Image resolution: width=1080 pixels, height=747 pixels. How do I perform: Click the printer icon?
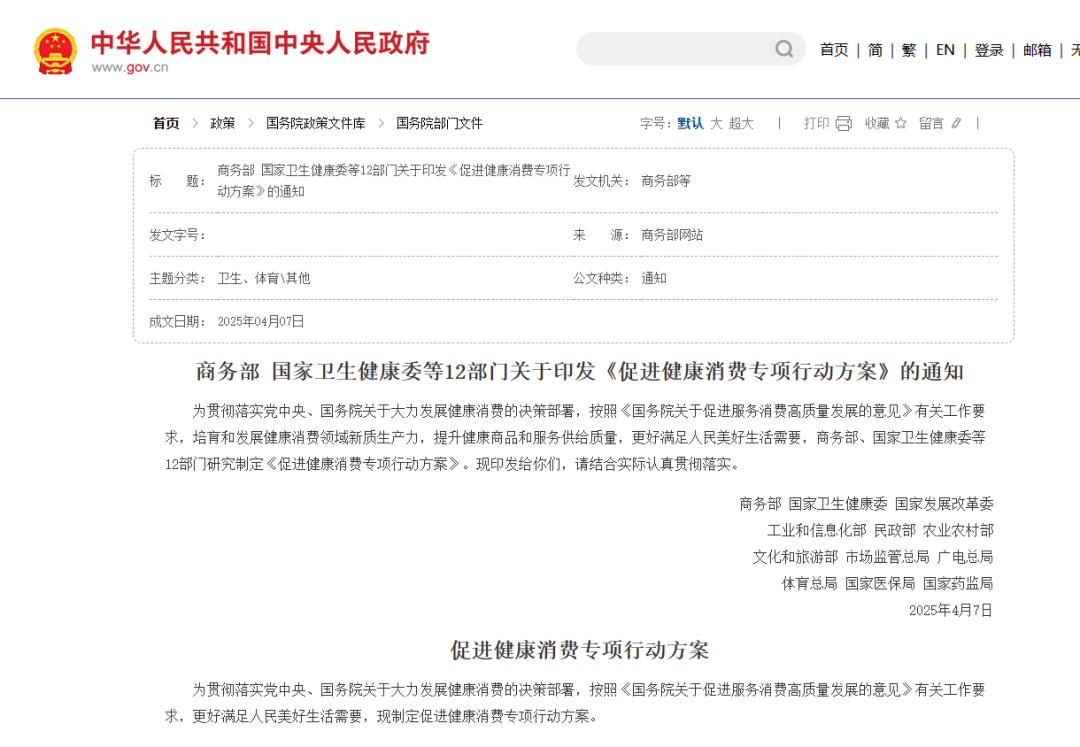click(843, 123)
